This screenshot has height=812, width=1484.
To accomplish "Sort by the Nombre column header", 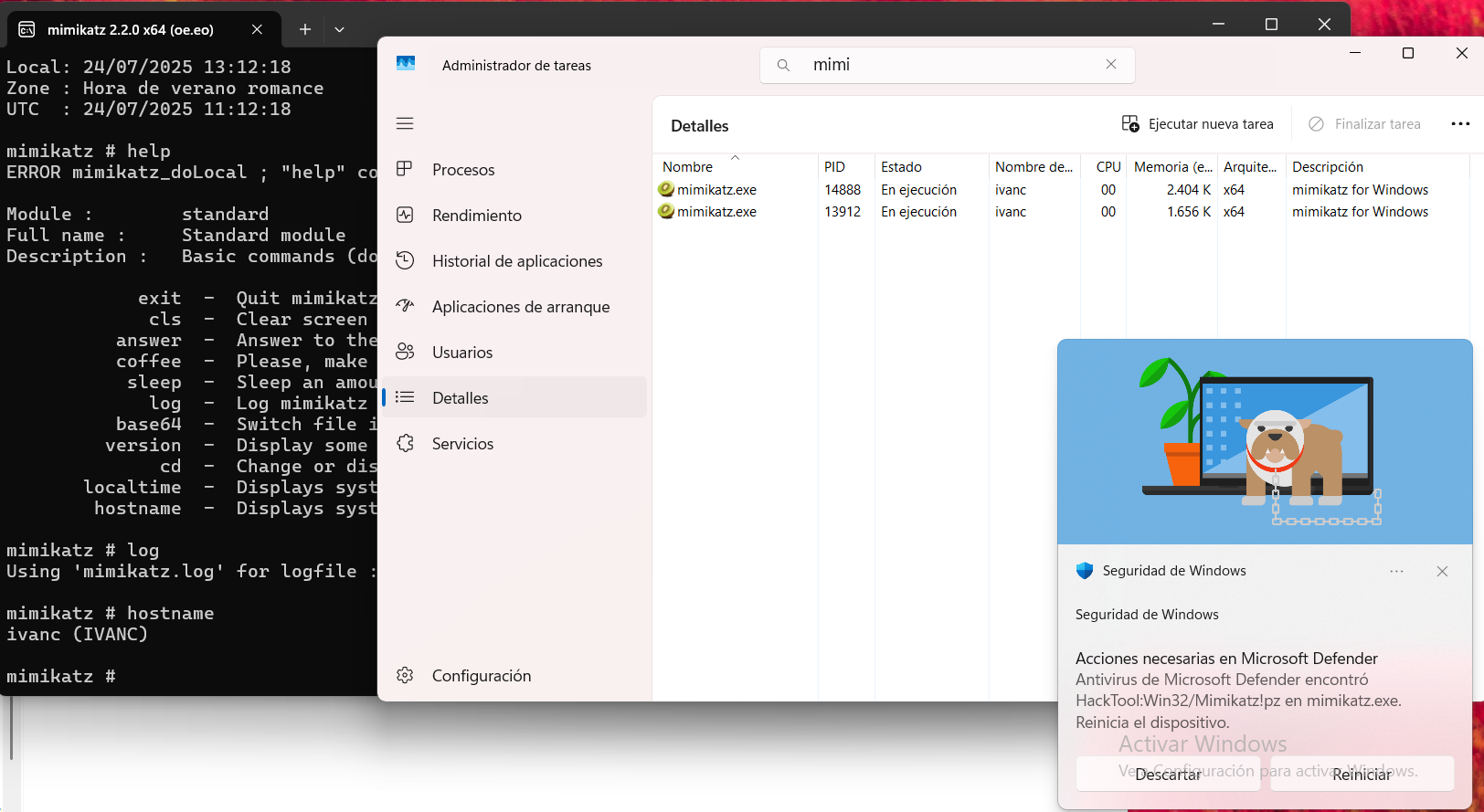I will 736,166.
